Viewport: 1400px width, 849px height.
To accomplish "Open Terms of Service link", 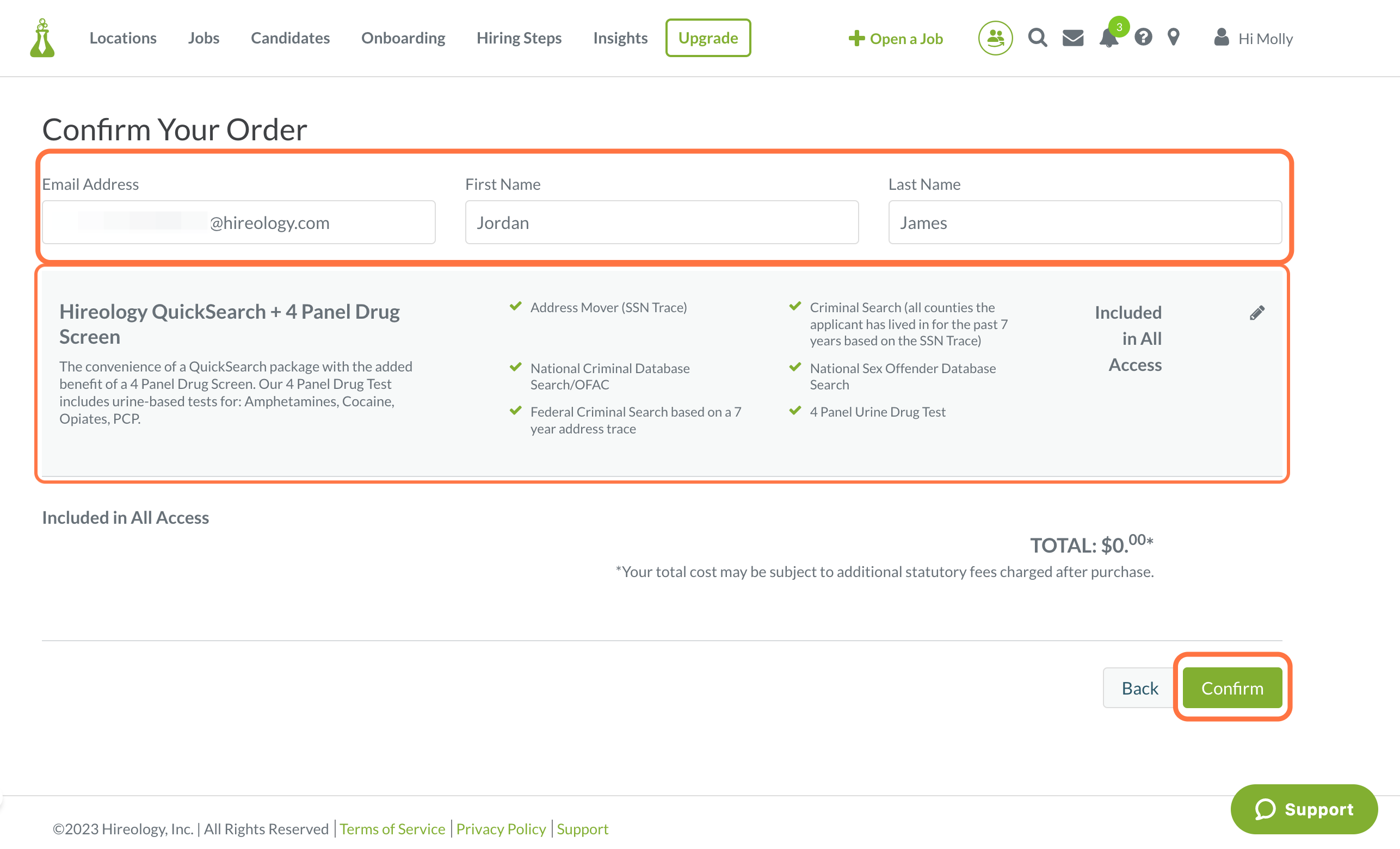I will pos(393,829).
